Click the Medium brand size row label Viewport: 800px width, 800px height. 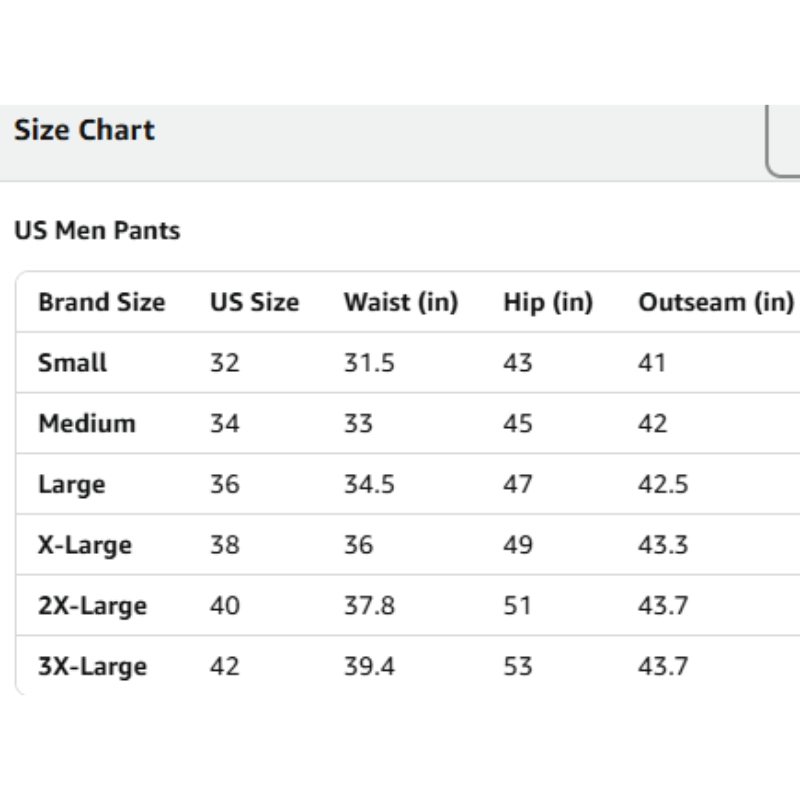[86, 424]
